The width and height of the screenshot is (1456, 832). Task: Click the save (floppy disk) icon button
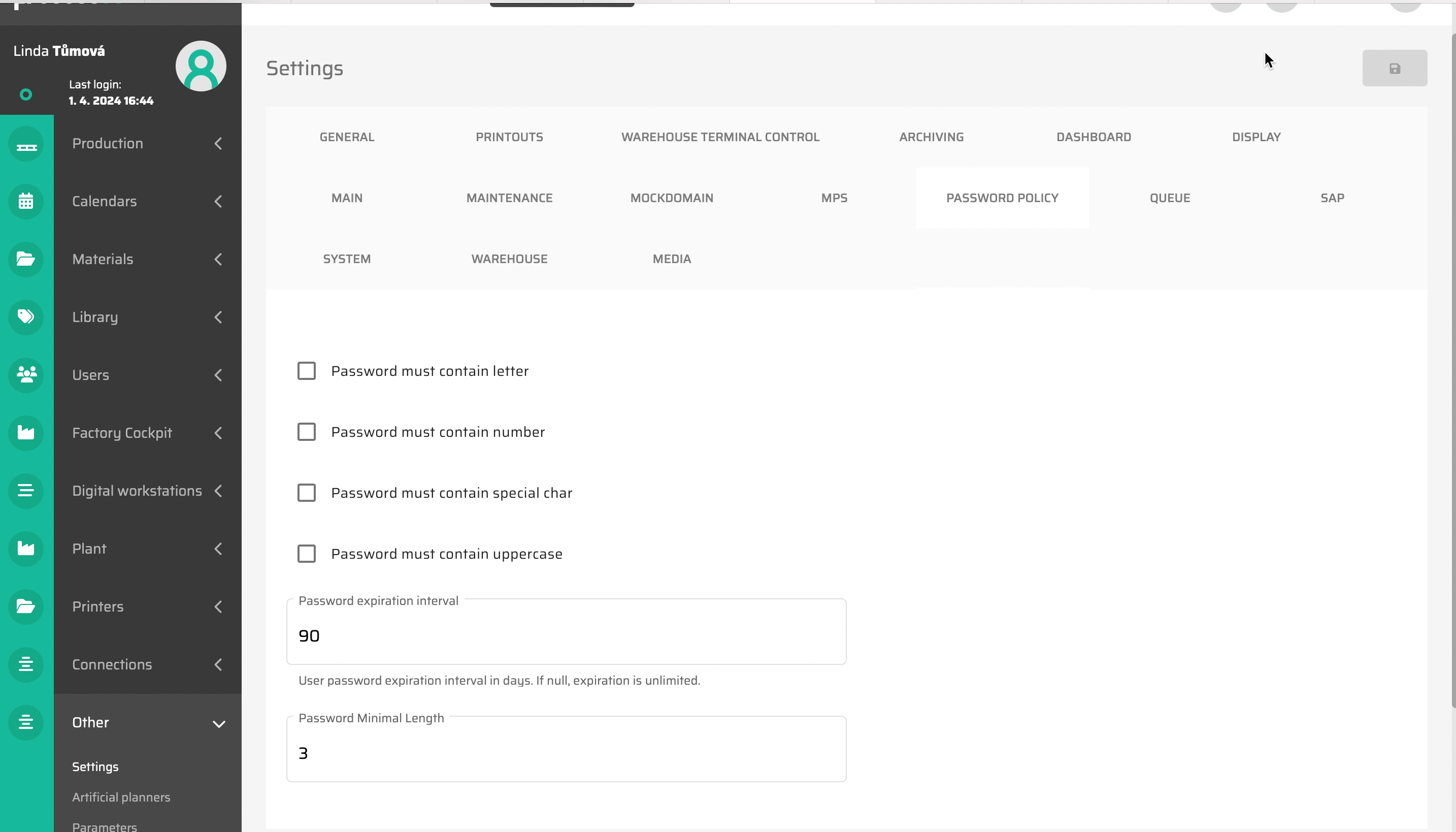coord(1394,69)
